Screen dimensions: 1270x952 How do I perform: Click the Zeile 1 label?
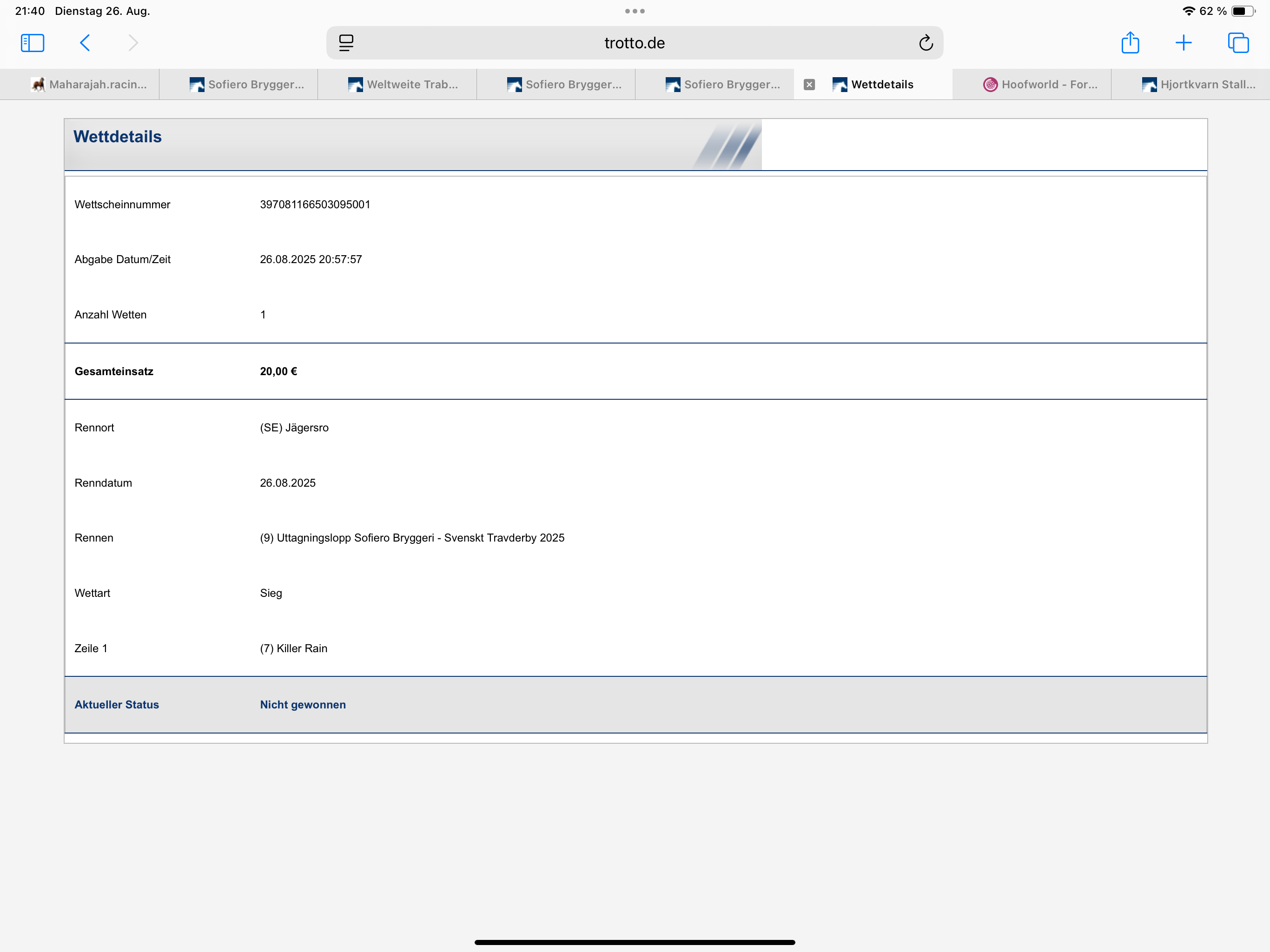(91, 648)
